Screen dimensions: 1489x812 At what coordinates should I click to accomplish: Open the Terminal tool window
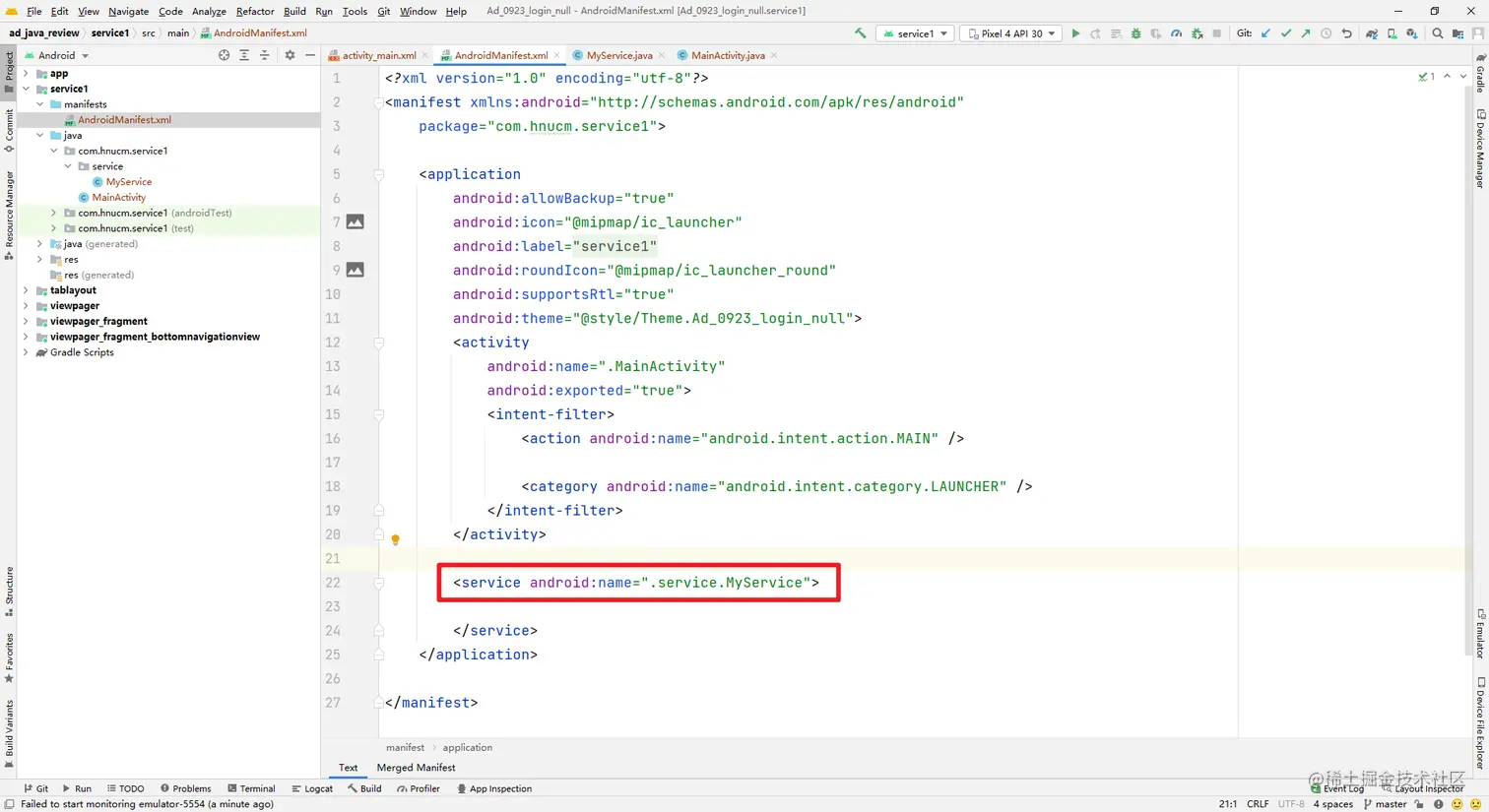[251, 788]
